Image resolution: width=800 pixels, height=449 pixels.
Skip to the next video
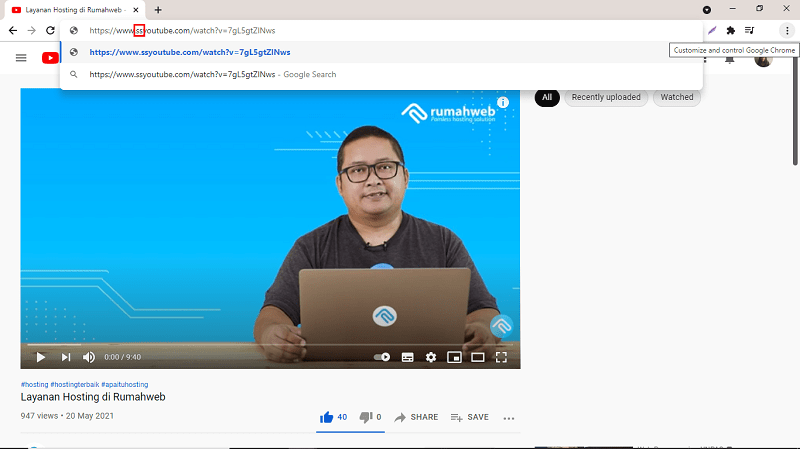66,357
